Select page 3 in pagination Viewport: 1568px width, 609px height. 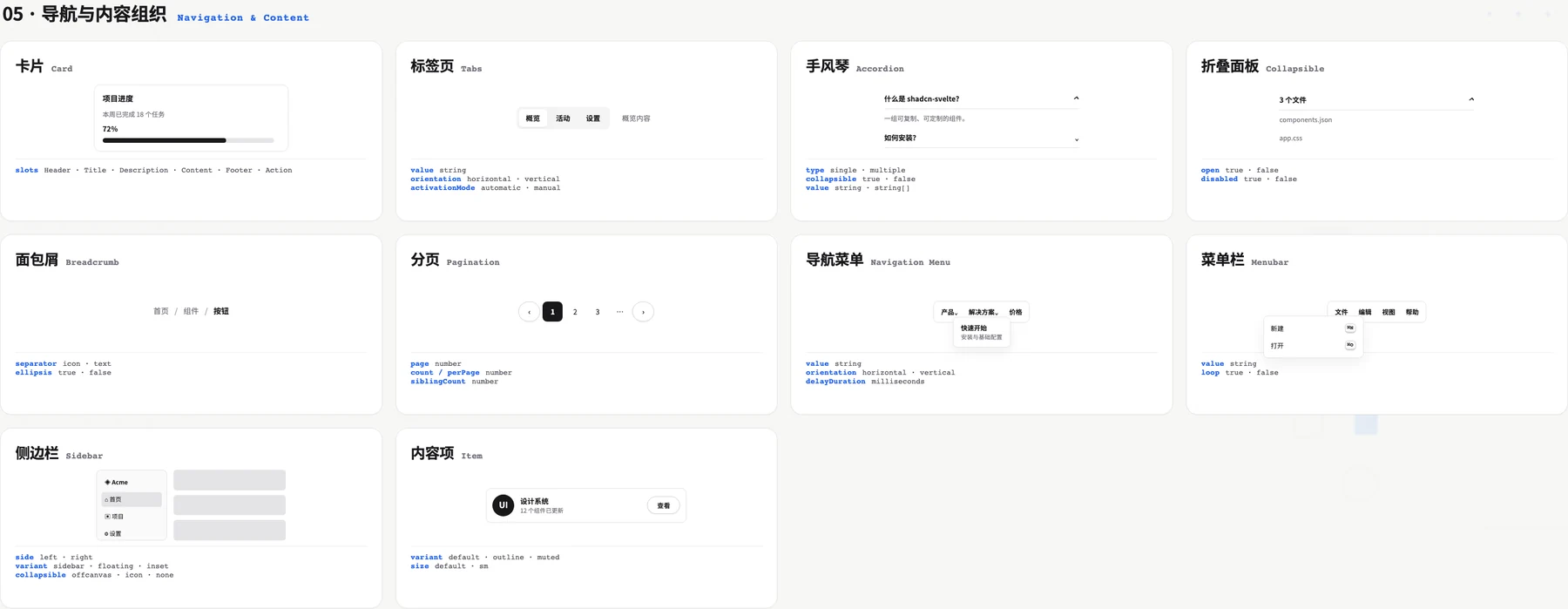coord(598,312)
